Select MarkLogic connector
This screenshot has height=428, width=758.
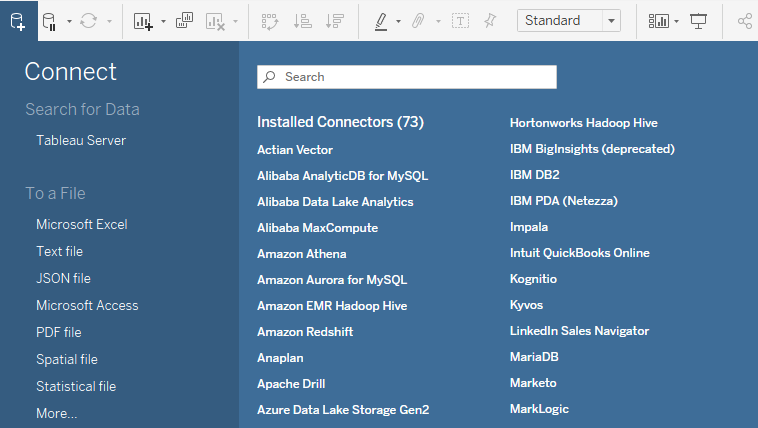(x=539, y=409)
